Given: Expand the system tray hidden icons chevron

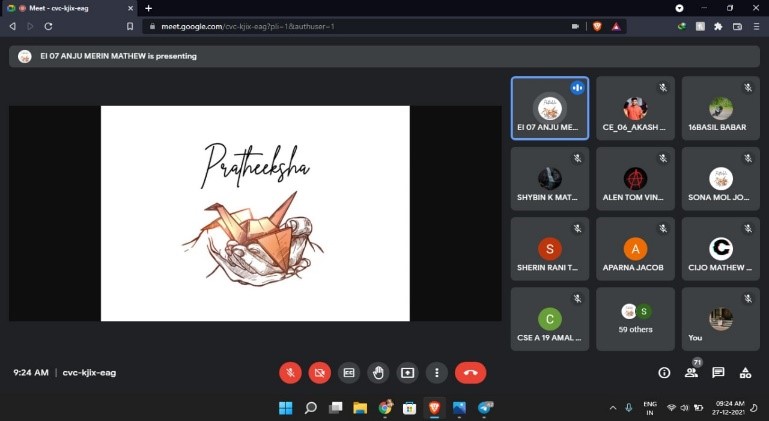Looking at the screenshot, I should point(613,408).
